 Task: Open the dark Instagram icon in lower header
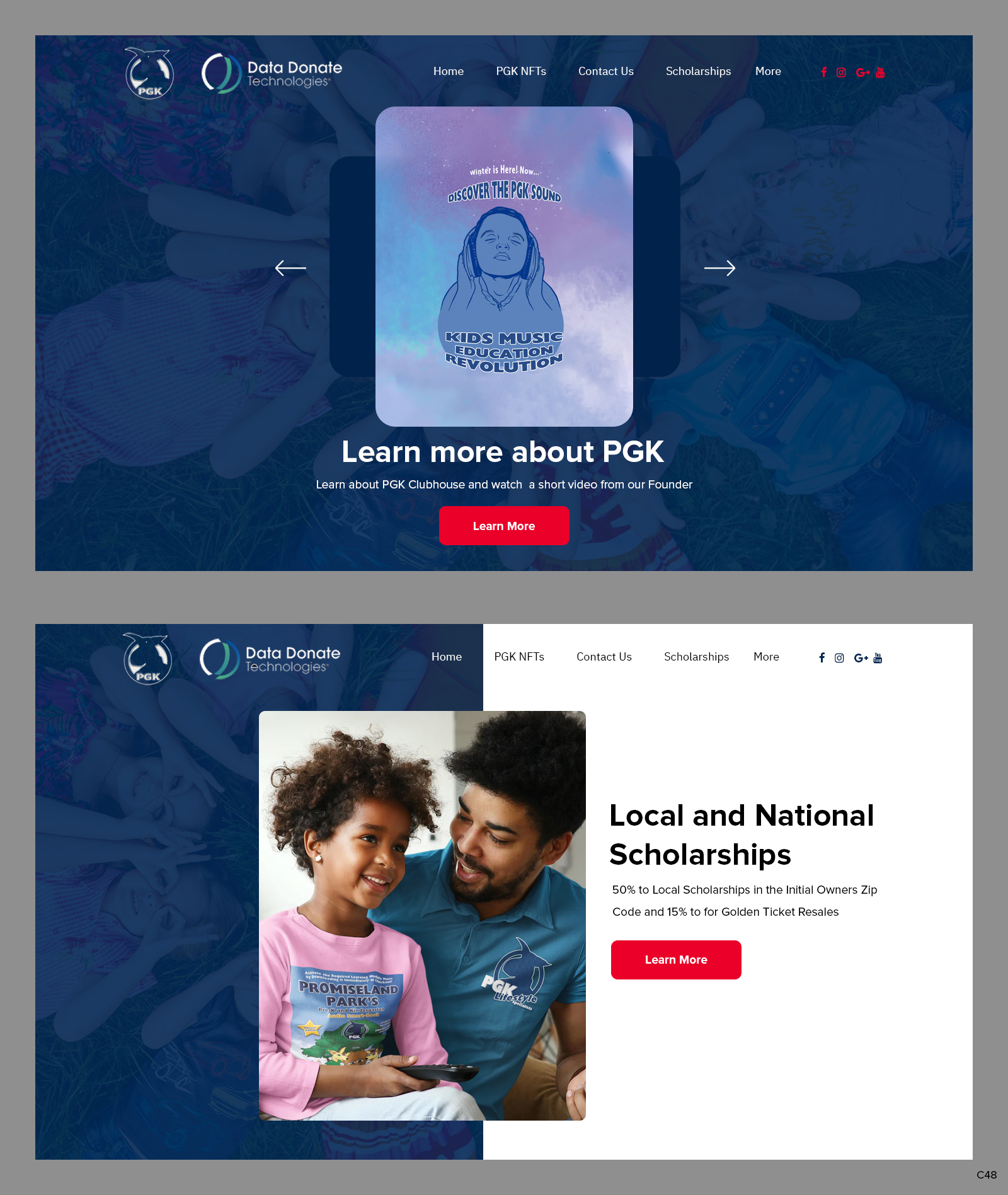coord(839,658)
